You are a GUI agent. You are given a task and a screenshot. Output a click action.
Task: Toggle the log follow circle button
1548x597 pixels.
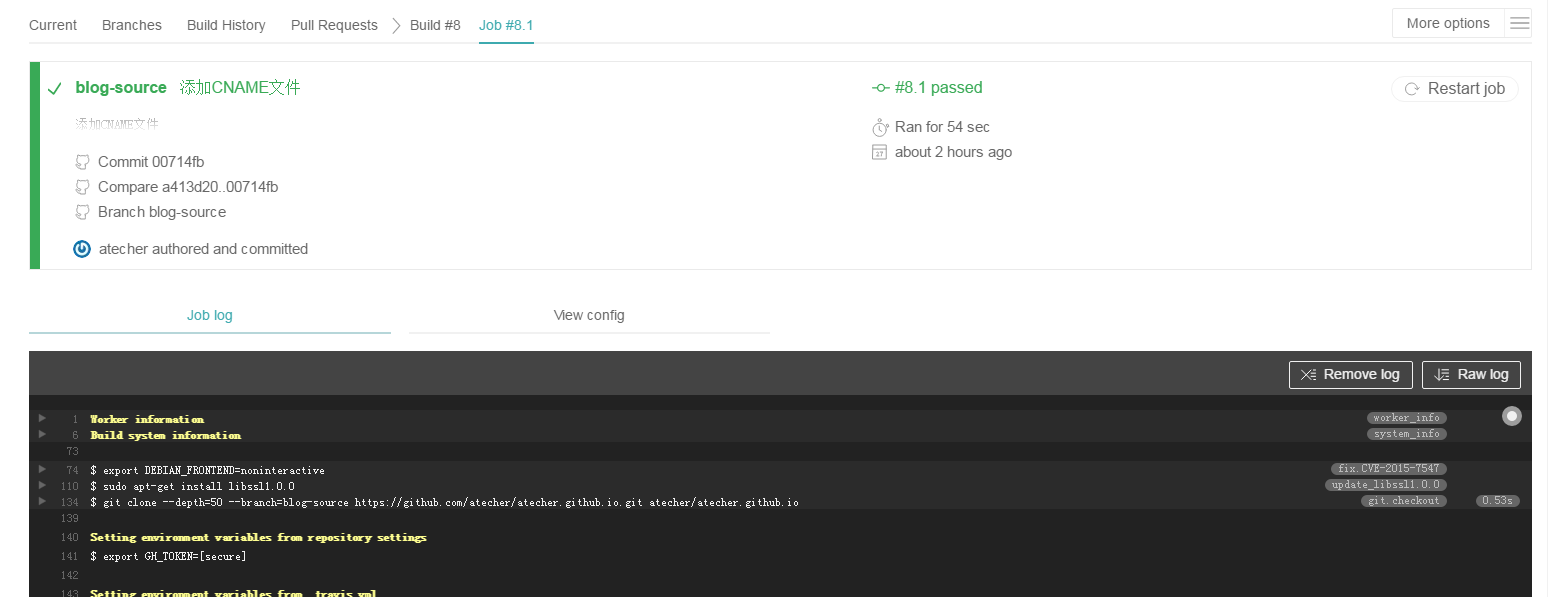click(1511, 416)
